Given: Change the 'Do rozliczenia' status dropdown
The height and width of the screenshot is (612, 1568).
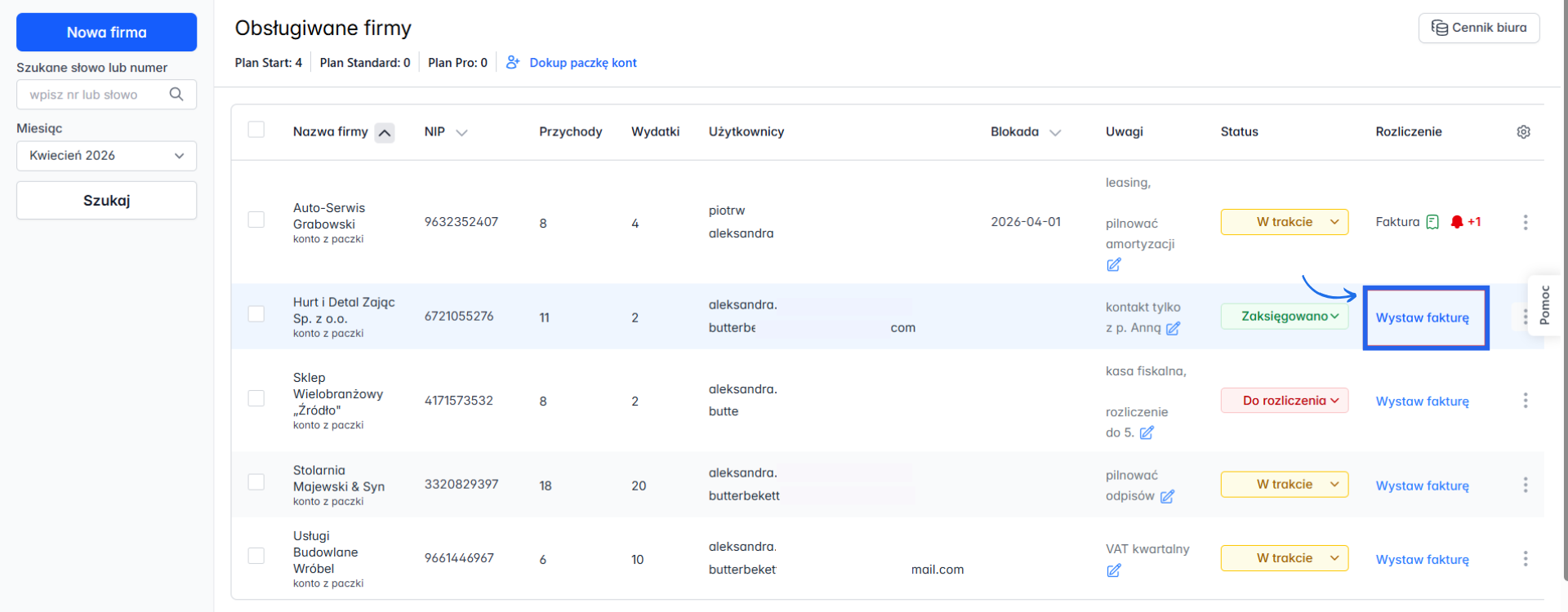Looking at the screenshot, I should (x=1284, y=401).
